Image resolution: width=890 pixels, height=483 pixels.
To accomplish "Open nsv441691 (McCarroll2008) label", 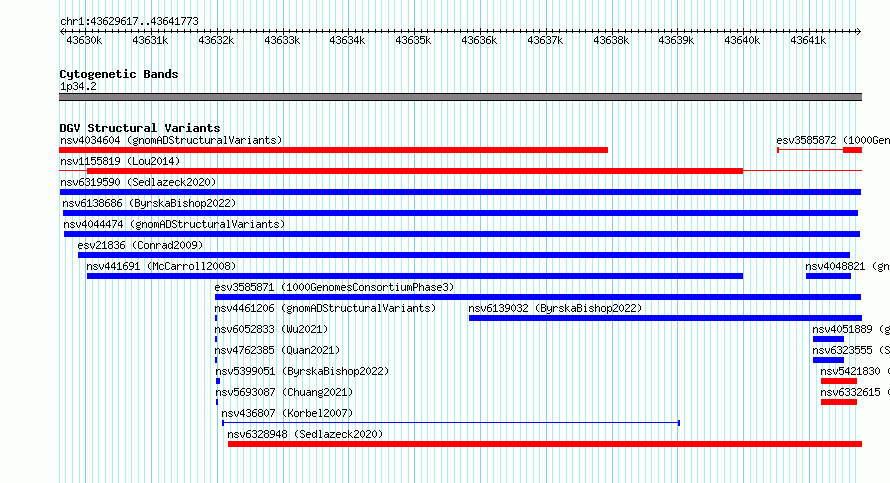I will coord(161,266).
